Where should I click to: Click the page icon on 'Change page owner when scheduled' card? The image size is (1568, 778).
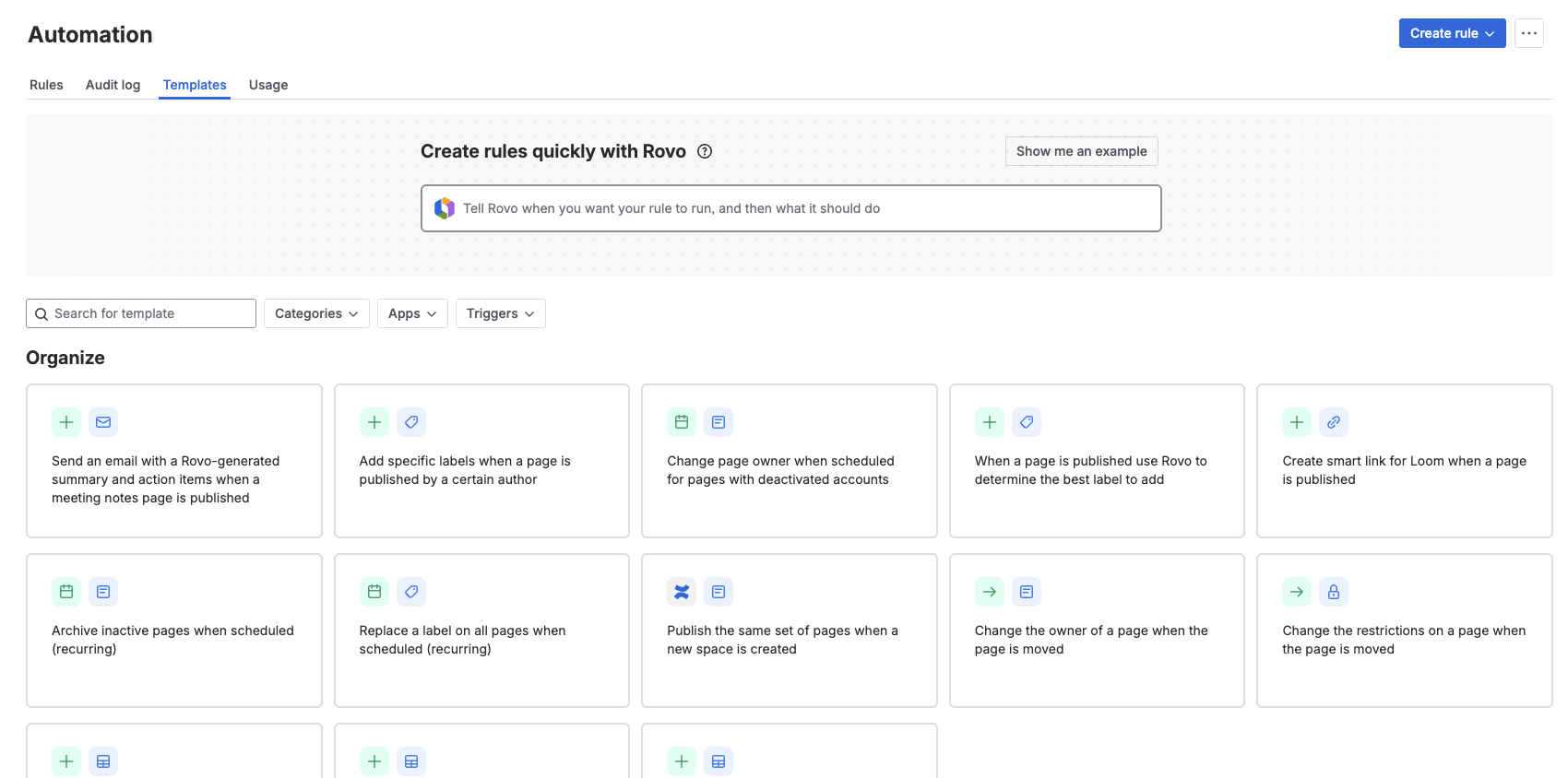[x=719, y=422]
